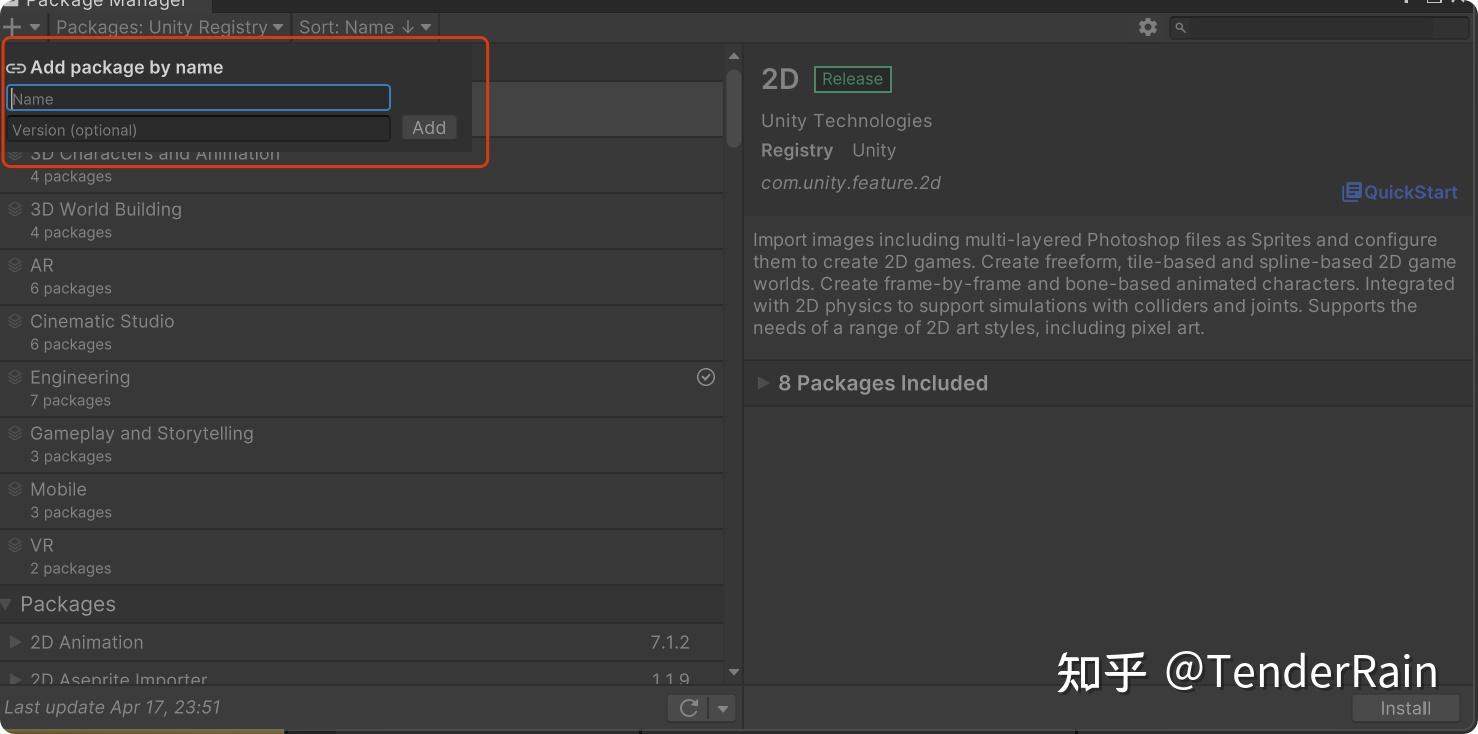The height and width of the screenshot is (734, 1478).
Task: Toggle the installed checkmark on Engineering
Action: click(706, 377)
